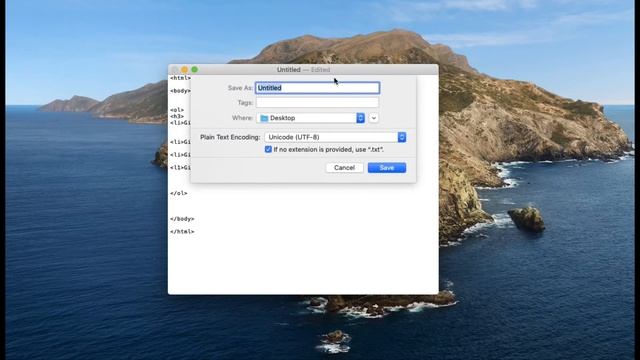Click the </html> line in document
This screenshot has width=640, height=360.
click(x=182, y=231)
